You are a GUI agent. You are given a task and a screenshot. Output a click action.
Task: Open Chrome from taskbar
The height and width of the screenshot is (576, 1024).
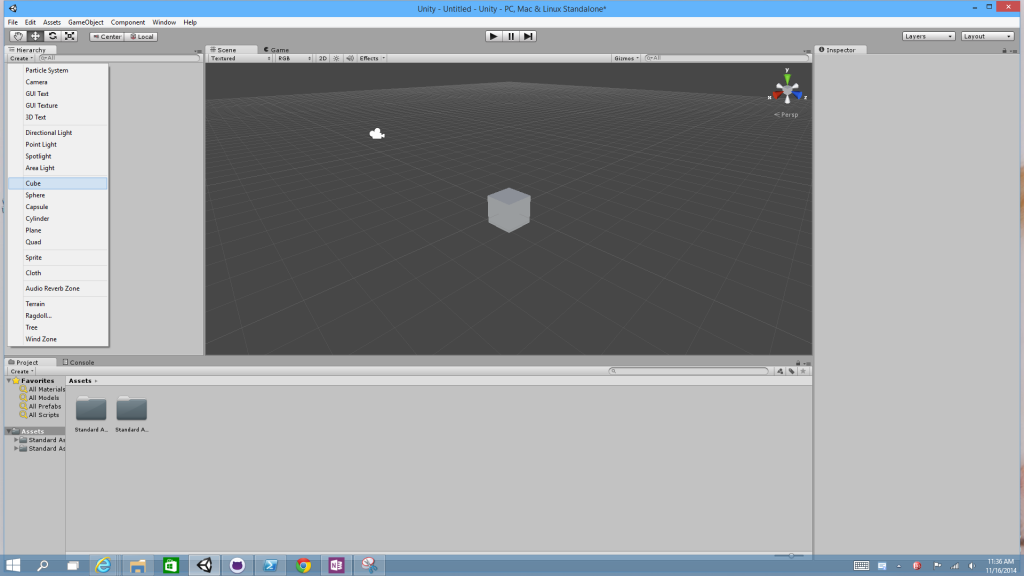coord(303,566)
